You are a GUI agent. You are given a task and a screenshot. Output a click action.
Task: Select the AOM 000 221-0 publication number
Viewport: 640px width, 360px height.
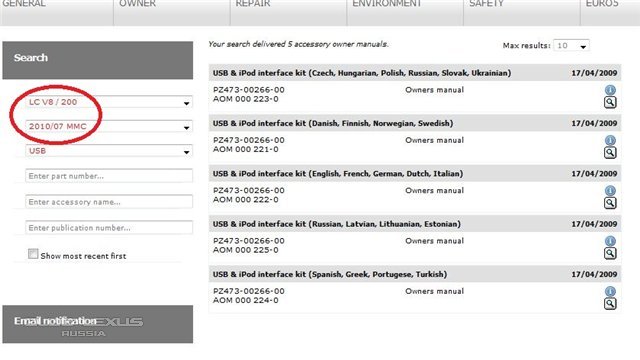[246, 149]
